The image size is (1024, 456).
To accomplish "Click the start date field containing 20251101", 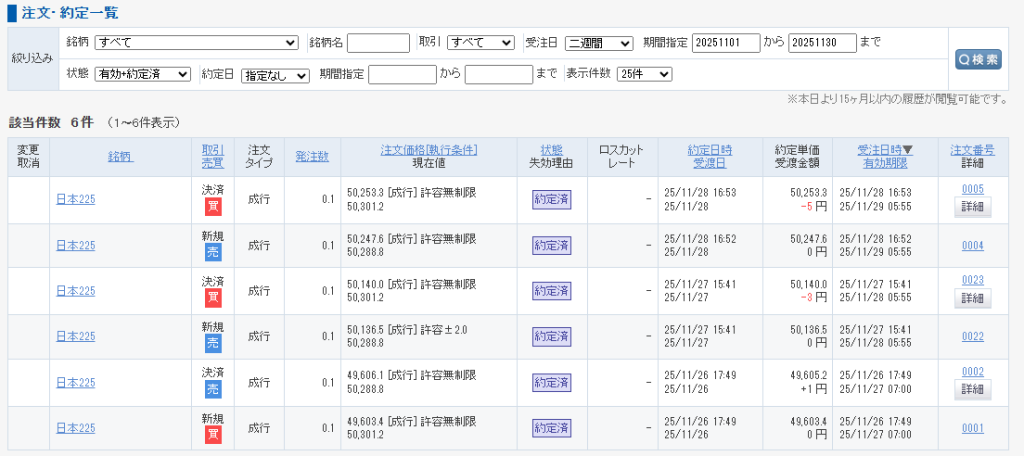I will (726, 43).
